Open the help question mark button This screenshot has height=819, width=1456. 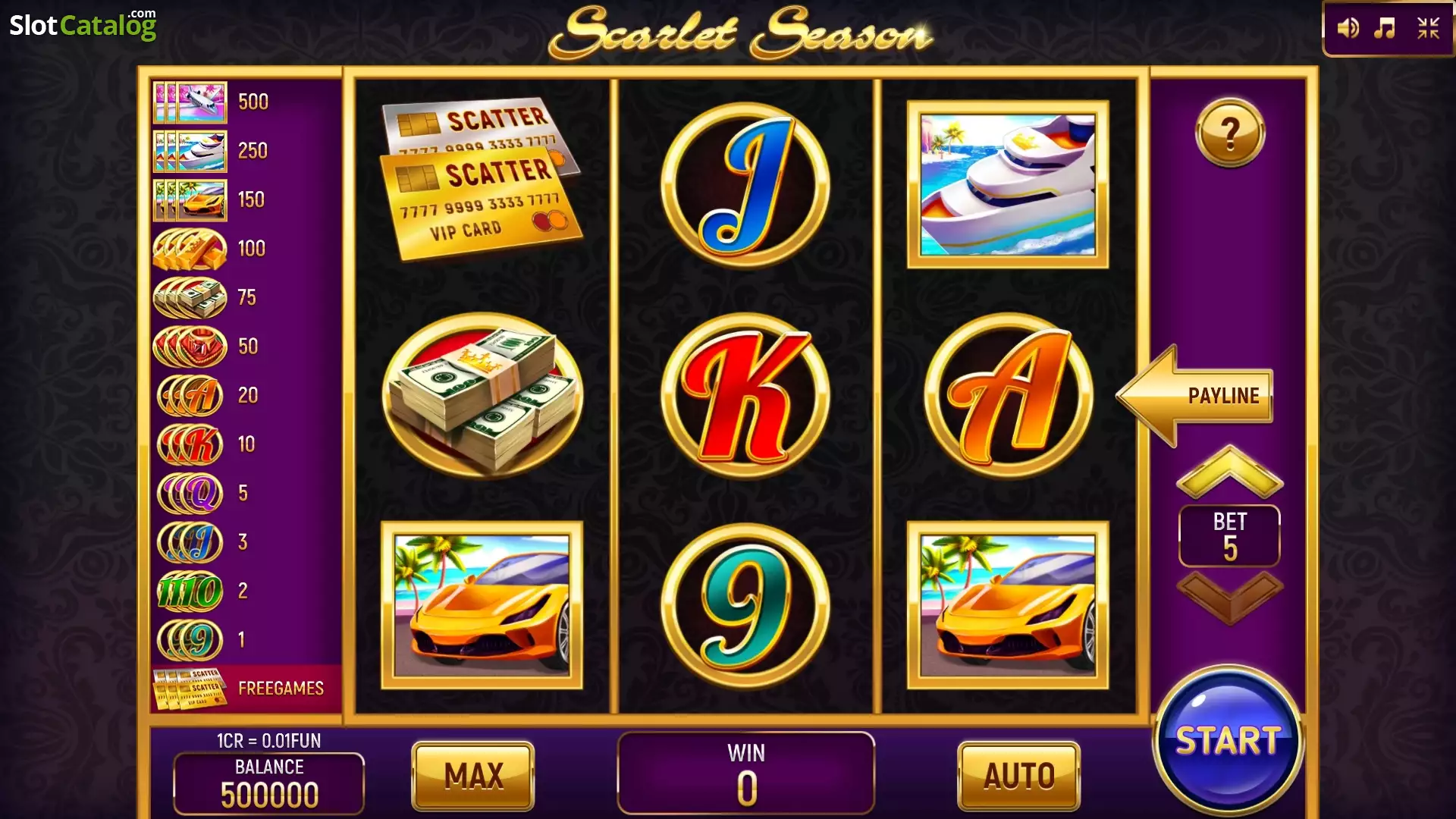(1230, 133)
